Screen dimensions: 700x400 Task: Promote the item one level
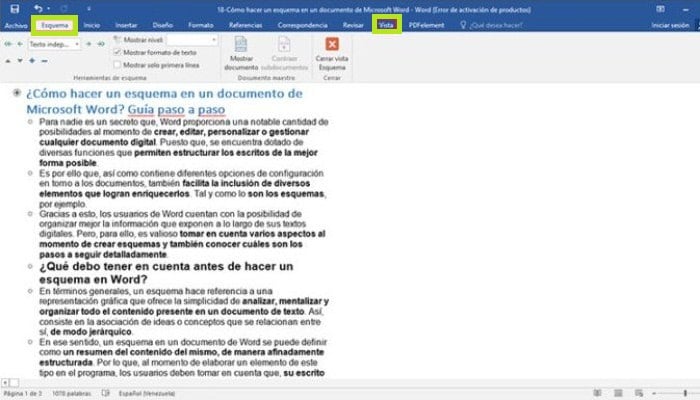click(x=20, y=44)
